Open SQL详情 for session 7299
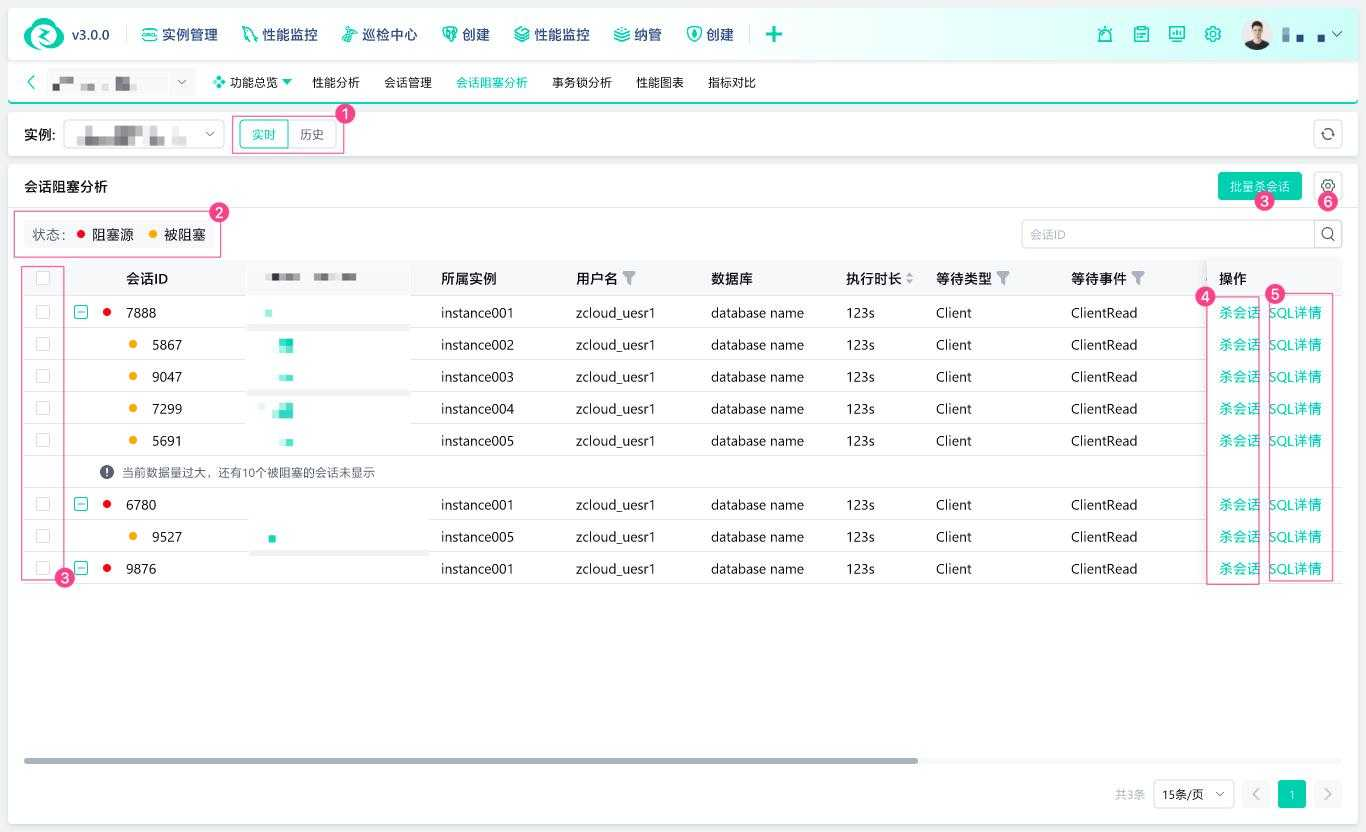The width and height of the screenshot is (1366, 832). point(1295,408)
